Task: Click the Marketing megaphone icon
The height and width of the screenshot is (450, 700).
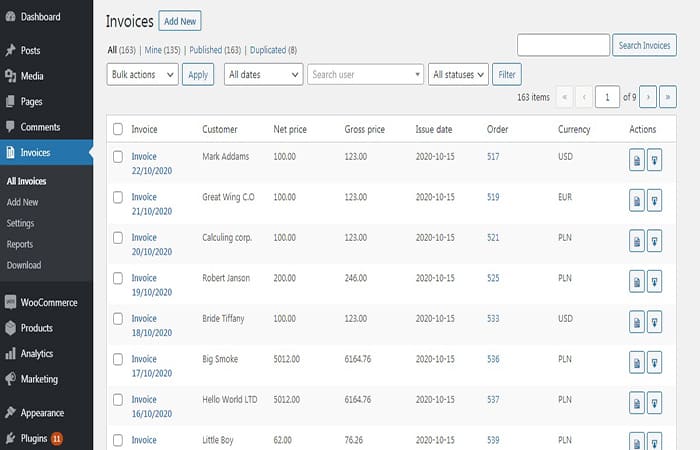Action: pos(10,379)
